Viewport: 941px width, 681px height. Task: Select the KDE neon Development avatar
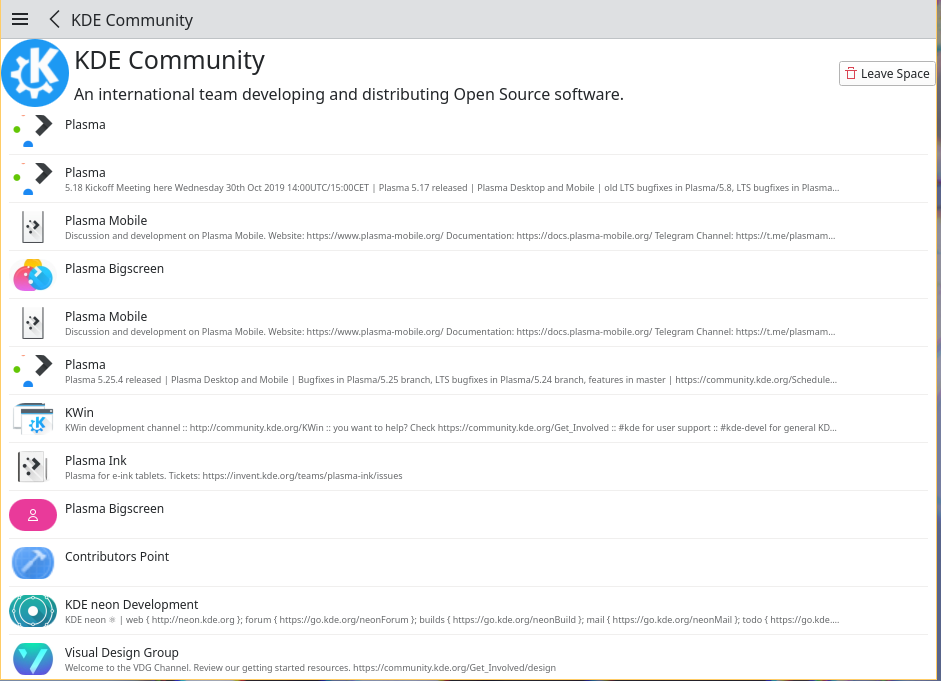coord(33,611)
